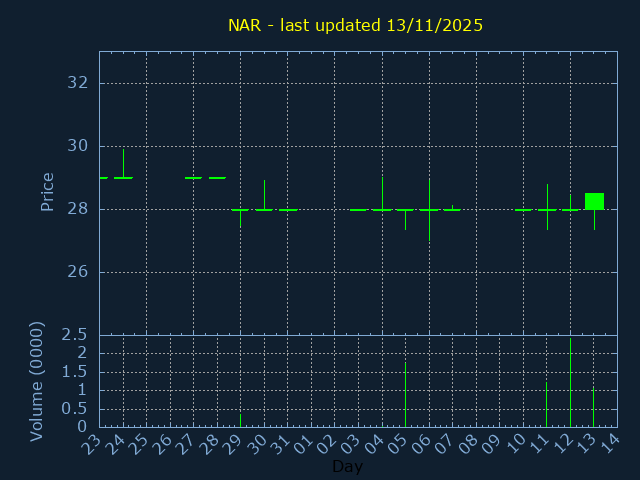640x480 pixels.
Task: Click the chart title 'NAR - last updated 13/11/2025'
Action: click(x=355, y=25)
